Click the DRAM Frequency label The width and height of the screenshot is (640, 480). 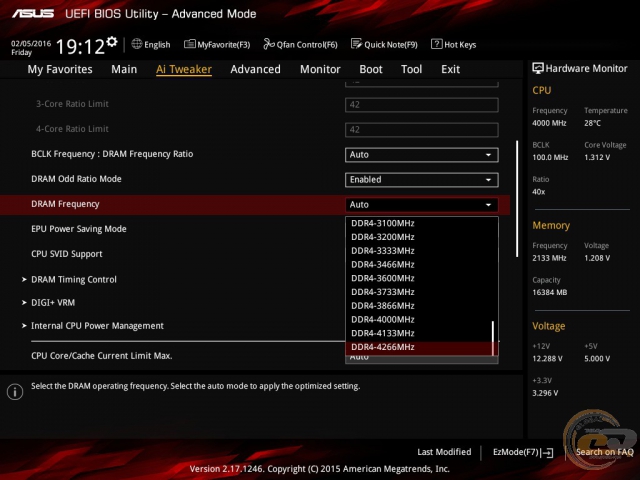click(65, 204)
